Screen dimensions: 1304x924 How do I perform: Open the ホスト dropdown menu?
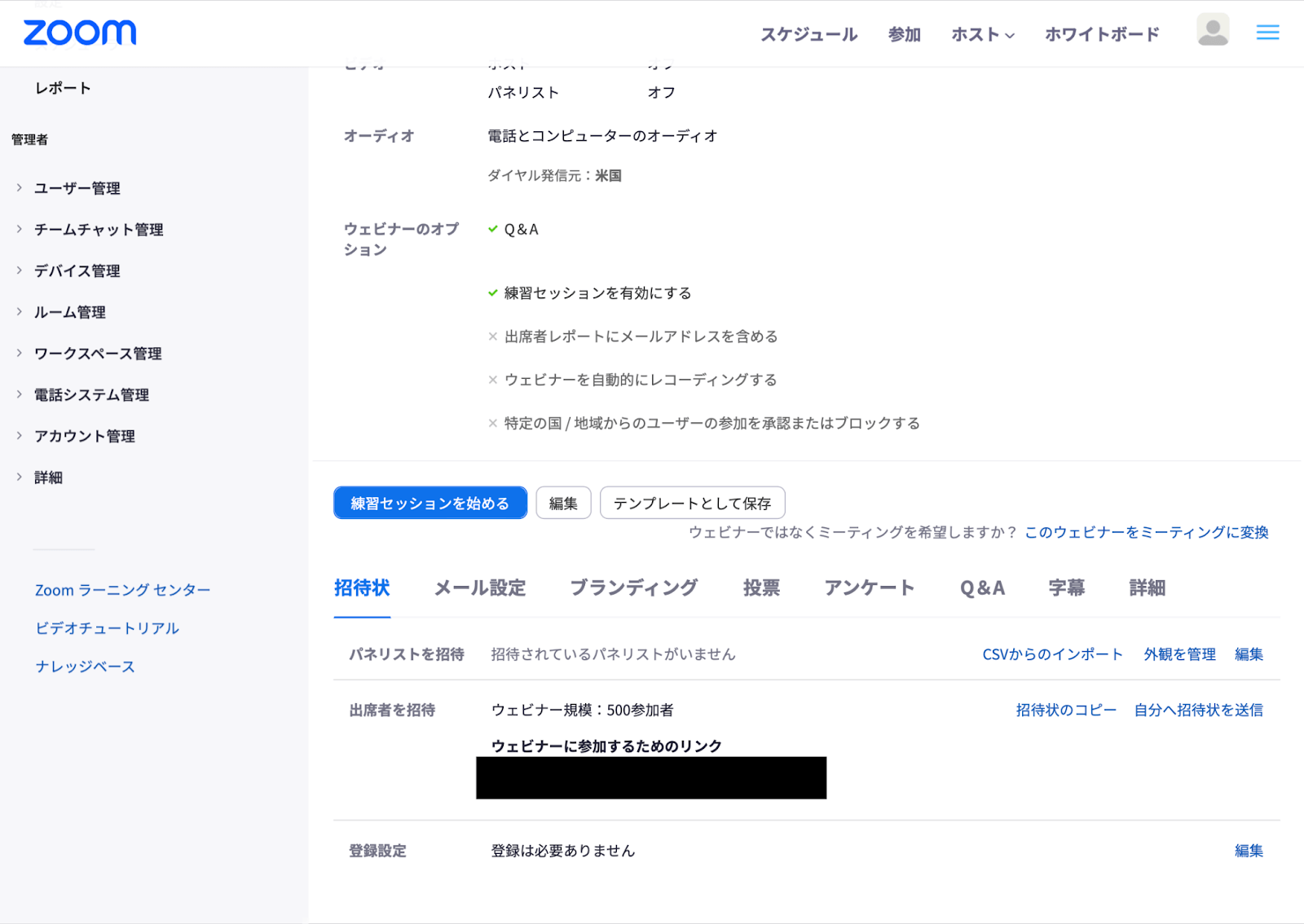coord(983,34)
